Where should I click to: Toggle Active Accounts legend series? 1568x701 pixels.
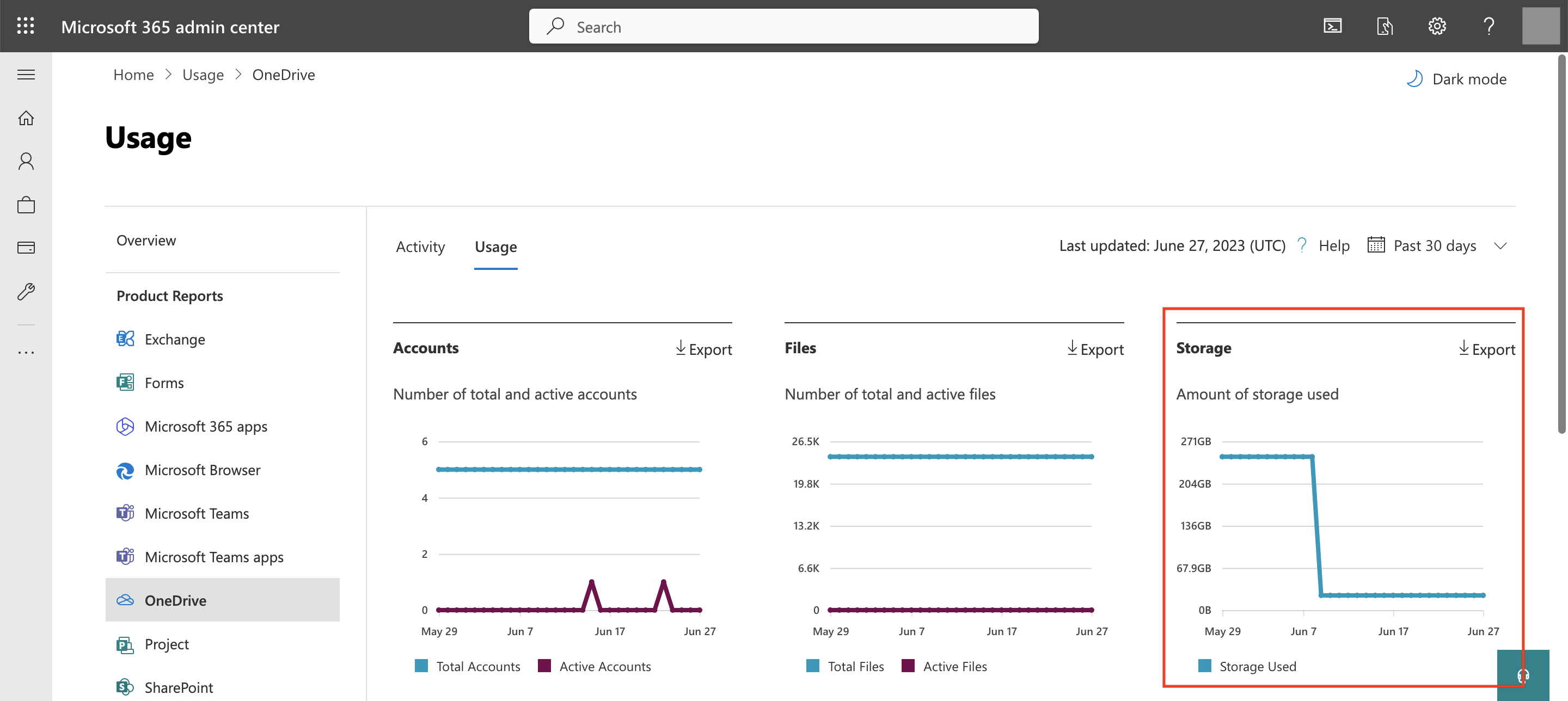click(x=595, y=666)
